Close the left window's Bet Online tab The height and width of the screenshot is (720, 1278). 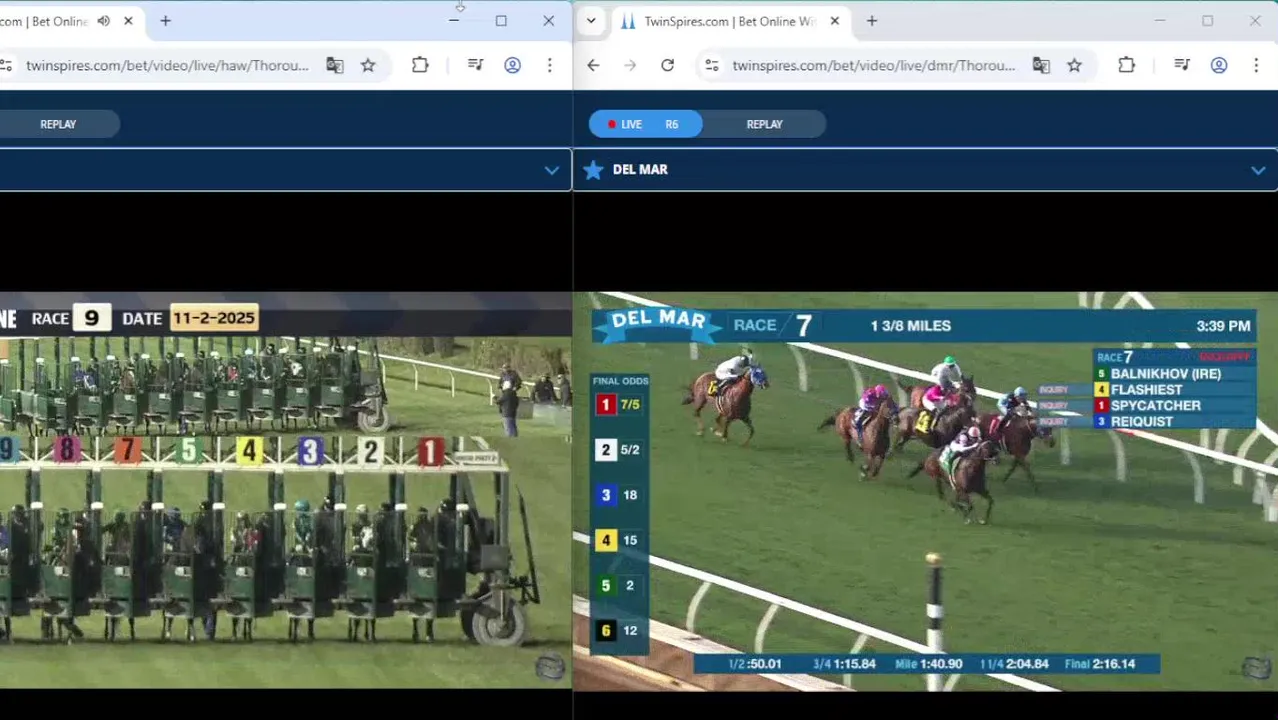tap(128, 21)
